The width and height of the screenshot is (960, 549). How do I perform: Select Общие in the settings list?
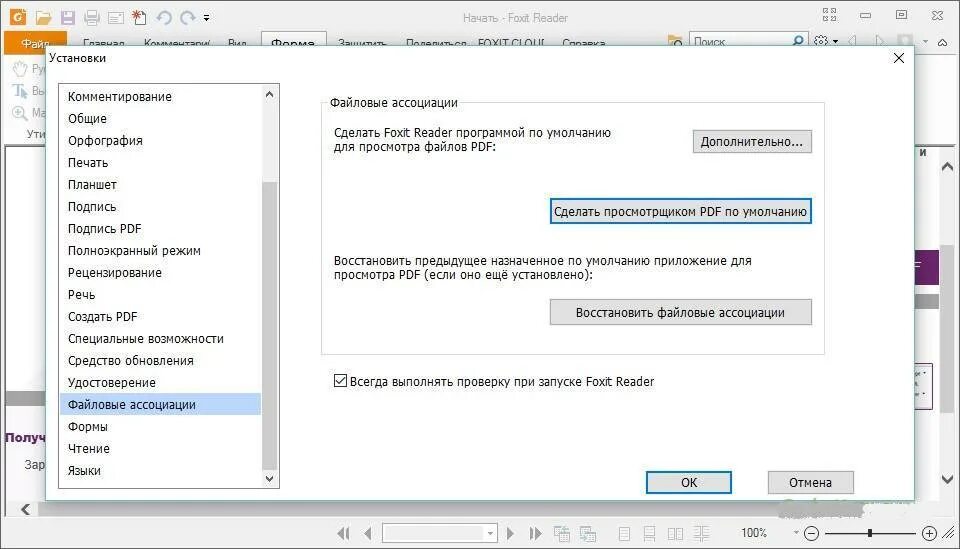pyautogui.click(x=160, y=119)
